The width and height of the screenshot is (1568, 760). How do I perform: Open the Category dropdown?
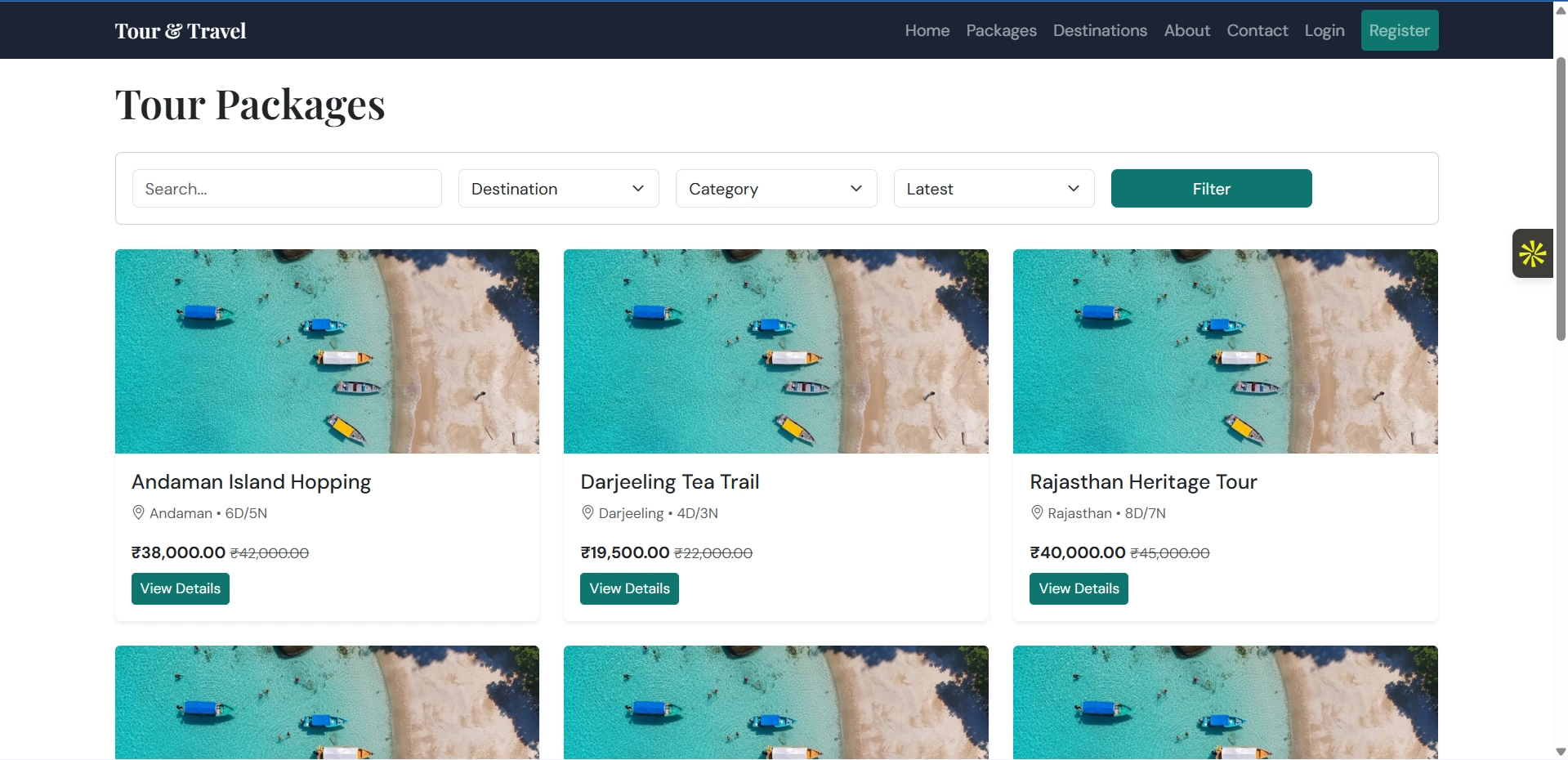click(776, 189)
